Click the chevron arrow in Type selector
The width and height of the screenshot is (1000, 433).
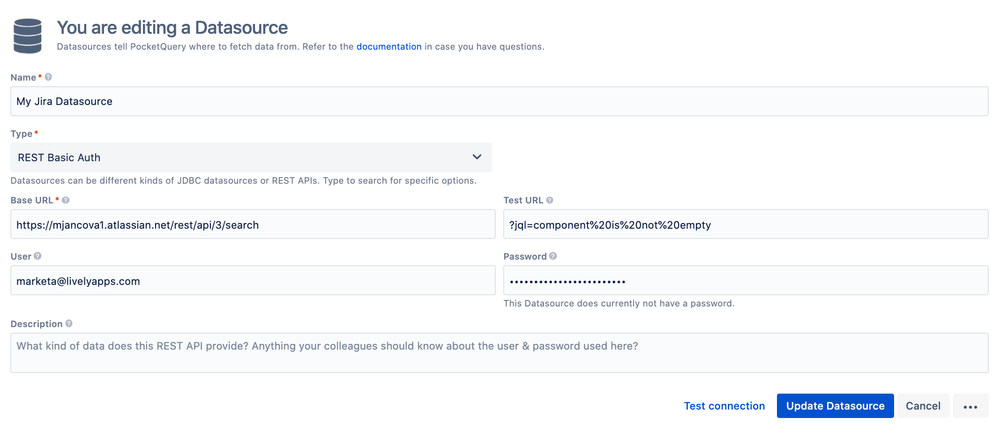[476, 157]
